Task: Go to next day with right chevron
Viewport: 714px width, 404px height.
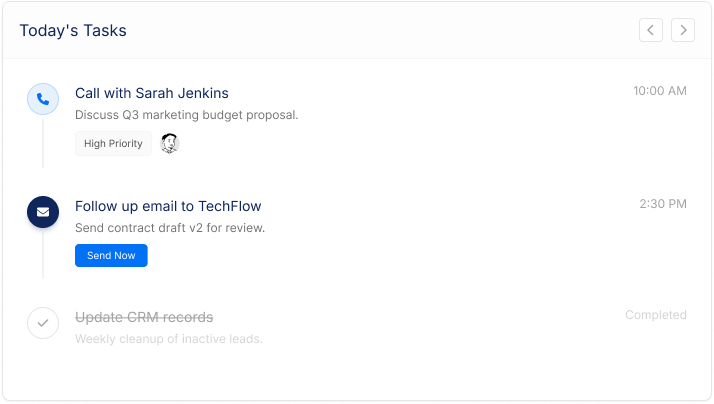Action: (x=683, y=30)
